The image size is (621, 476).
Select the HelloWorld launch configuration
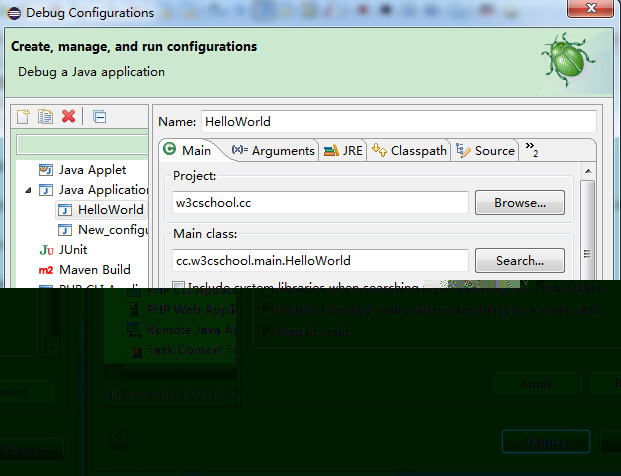pyautogui.click(x=101, y=210)
